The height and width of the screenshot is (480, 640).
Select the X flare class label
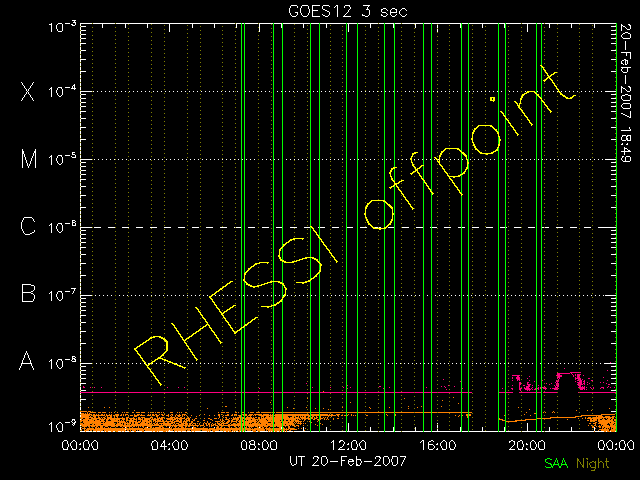(x=27, y=91)
